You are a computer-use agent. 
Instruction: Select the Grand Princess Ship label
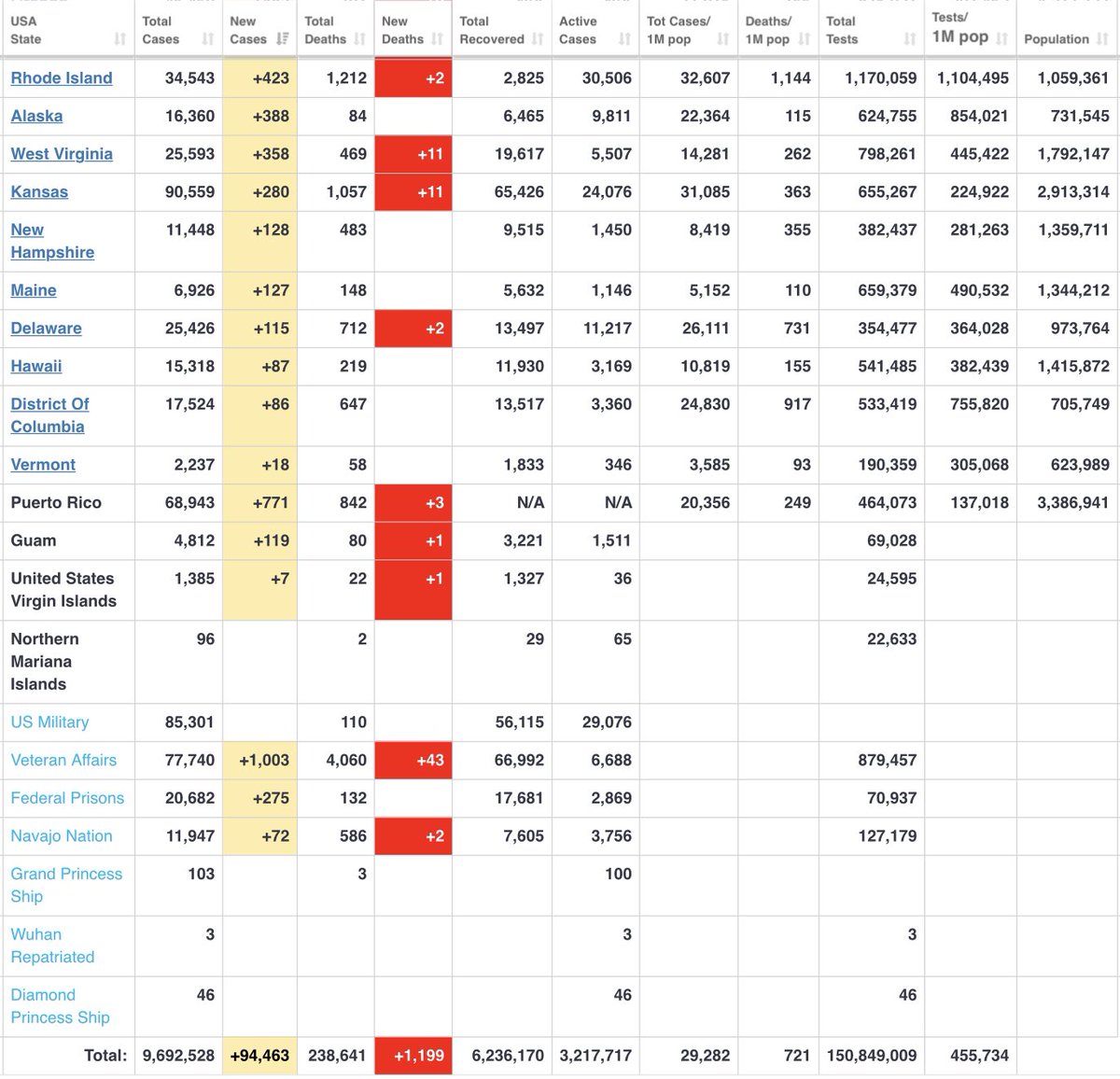(66, 885)
